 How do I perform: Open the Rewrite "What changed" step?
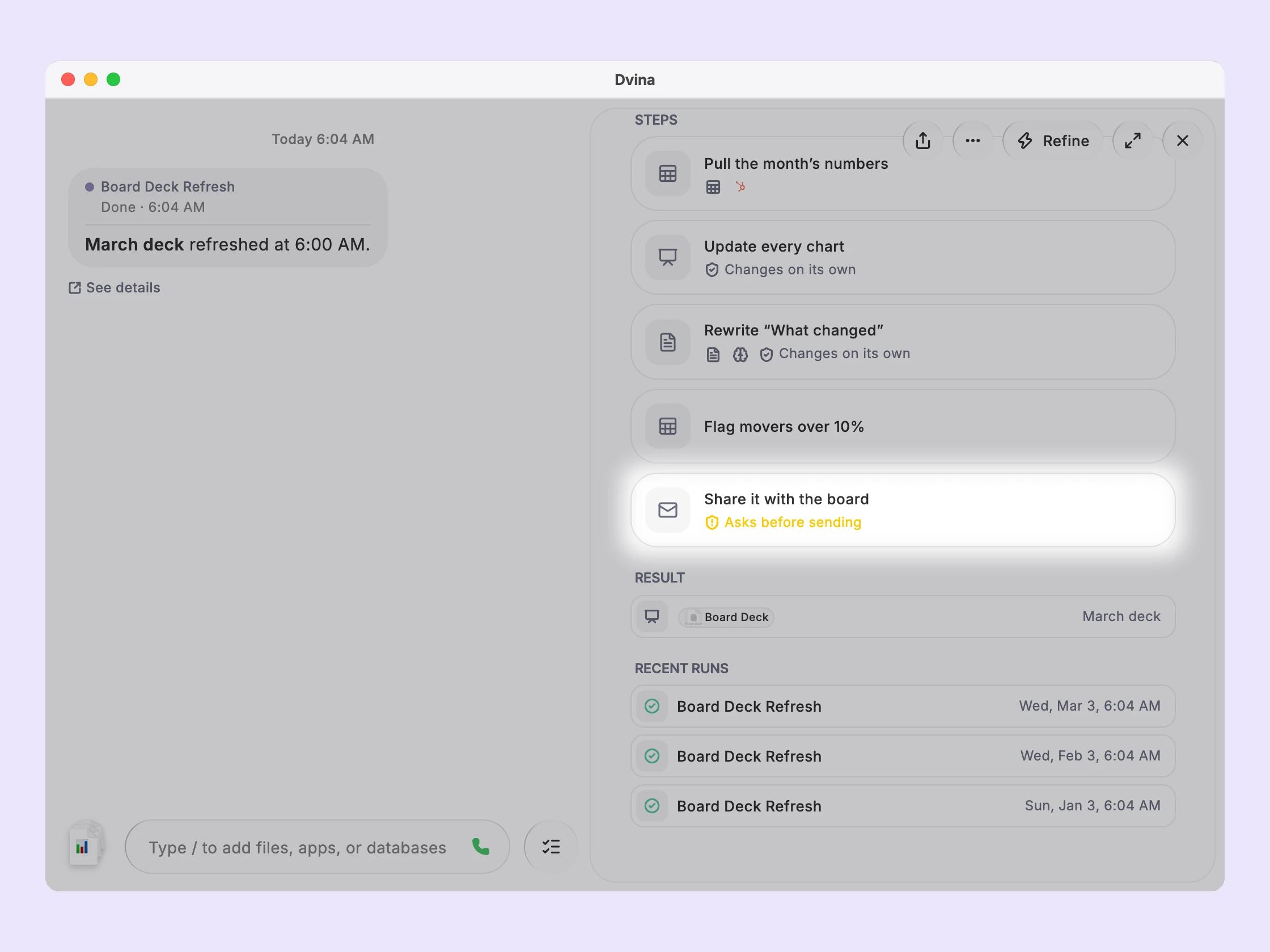[903, 342]
